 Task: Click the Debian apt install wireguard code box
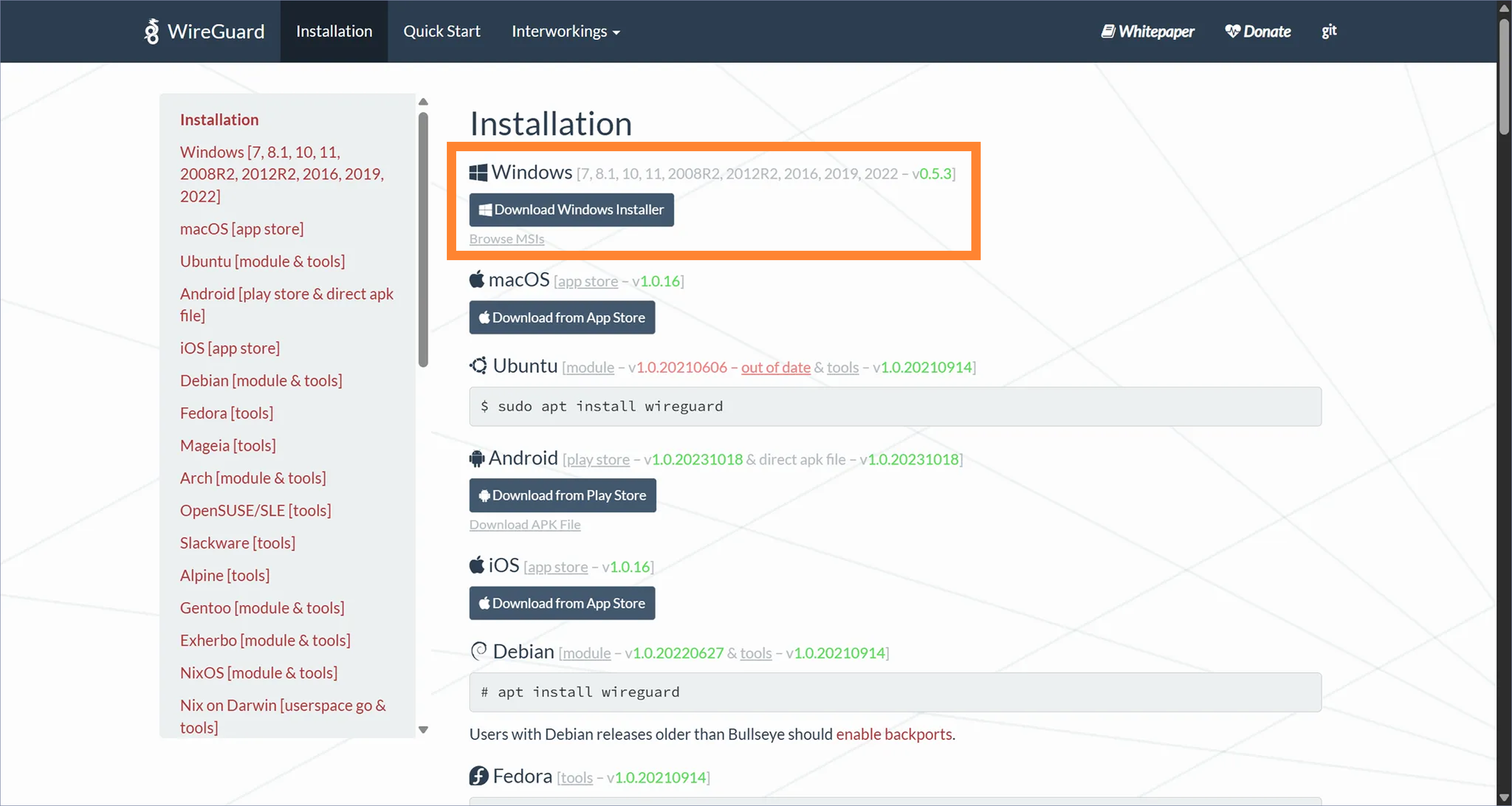click(x=895, y=692)
